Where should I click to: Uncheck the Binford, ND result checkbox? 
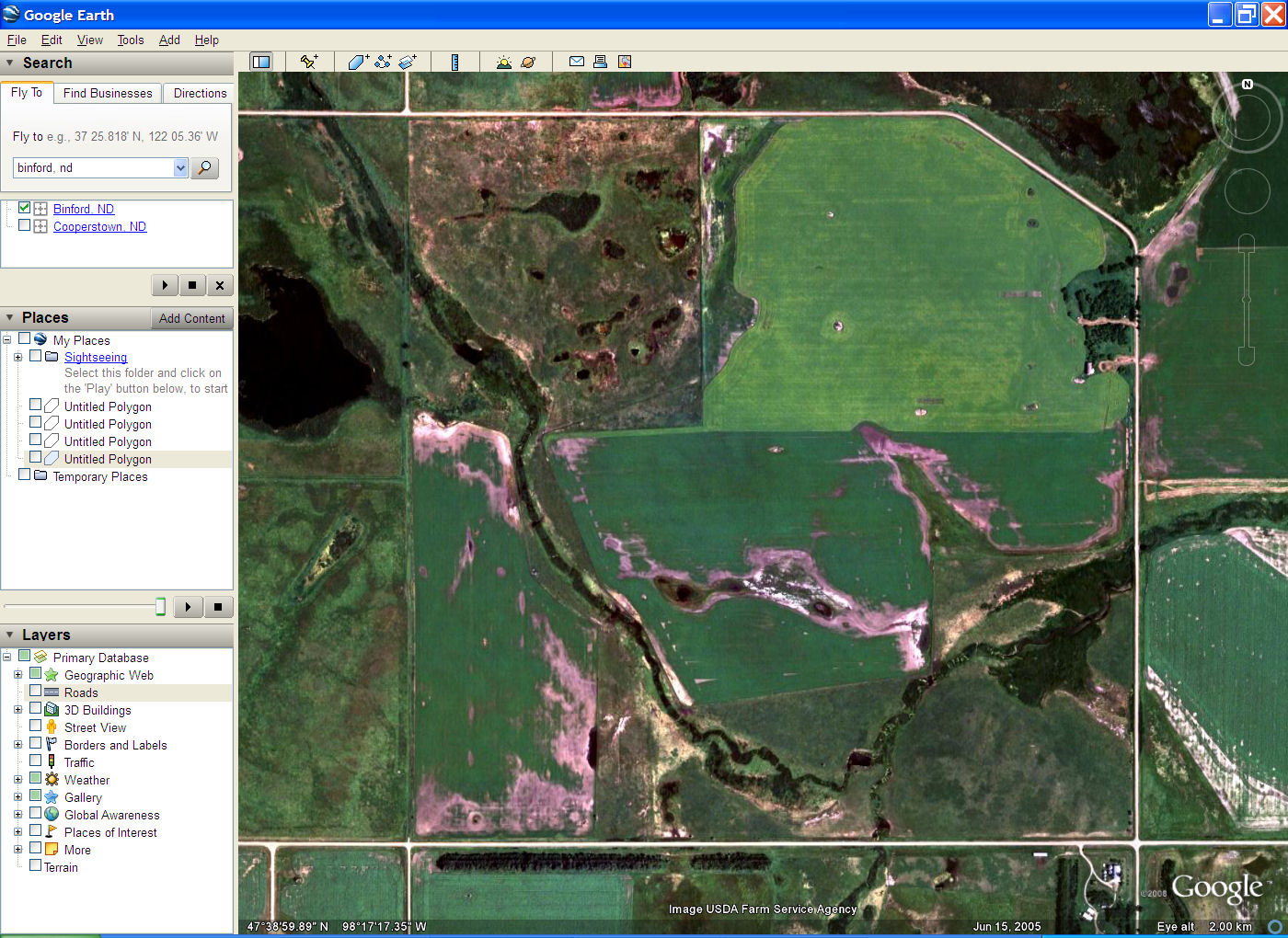tap(24, 208)
